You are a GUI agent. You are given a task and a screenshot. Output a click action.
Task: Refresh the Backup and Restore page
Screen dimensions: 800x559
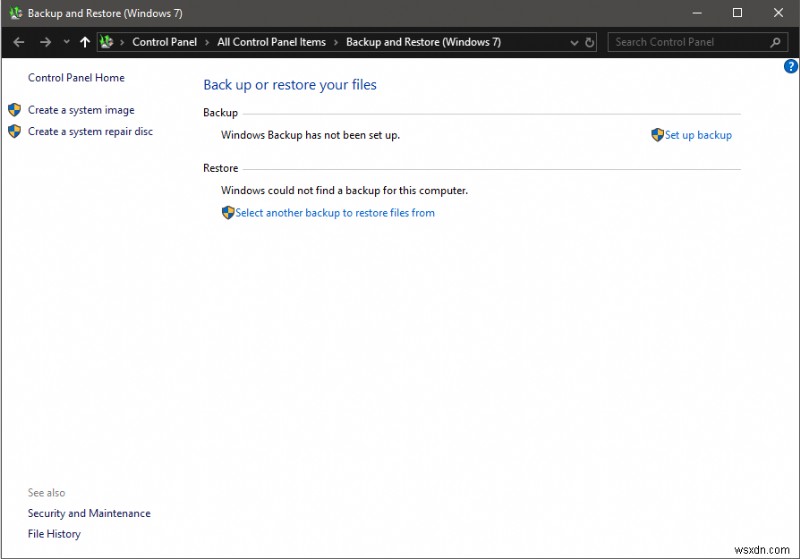pyautogui.click(x=590, y=43)
